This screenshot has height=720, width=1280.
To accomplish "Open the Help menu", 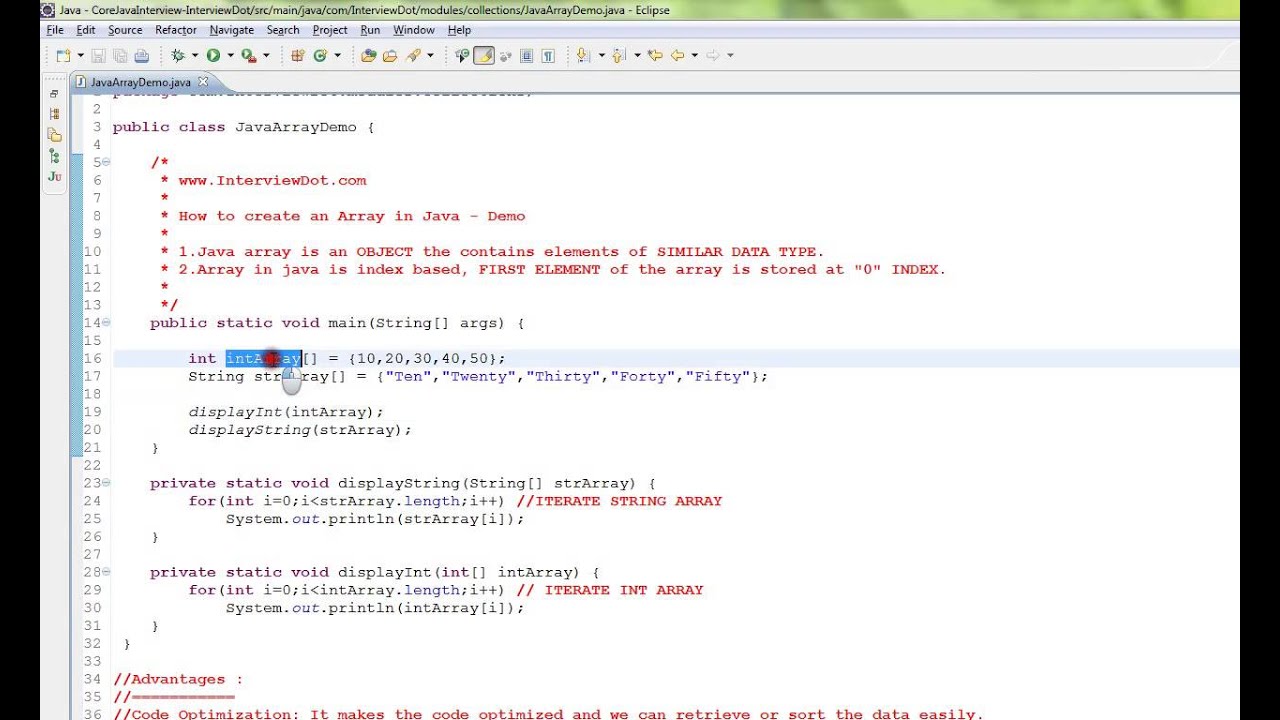I will pos(459,30).
